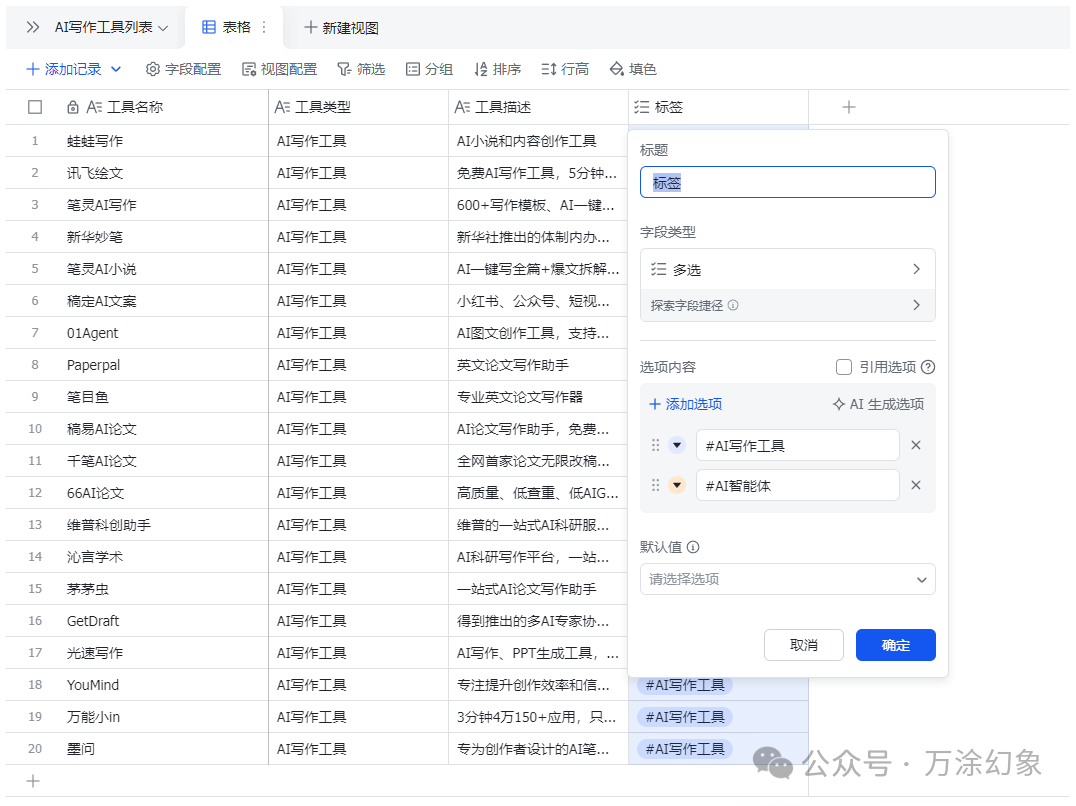
Task: Click the 排序 sort icon
Action: [498, 69]
